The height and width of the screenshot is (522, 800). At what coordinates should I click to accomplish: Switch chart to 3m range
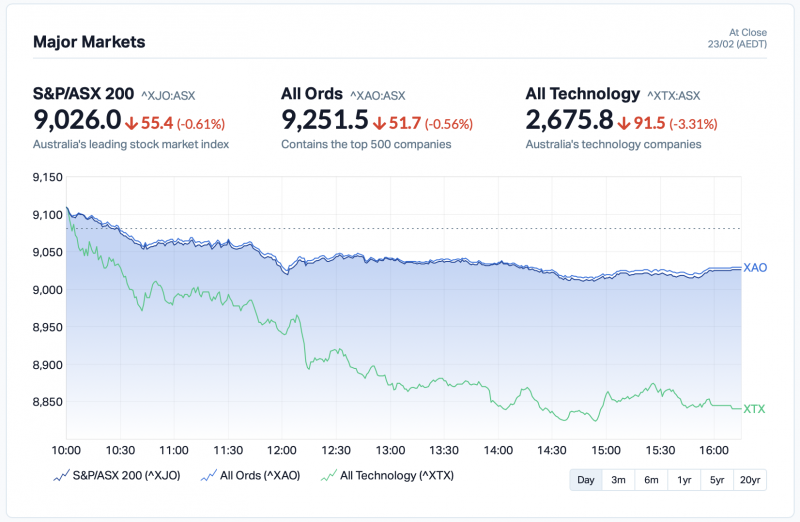click(618, 480)
